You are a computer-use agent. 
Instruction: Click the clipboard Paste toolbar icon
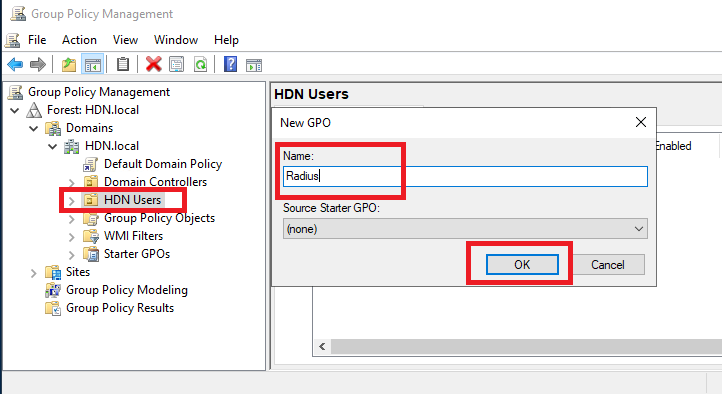point(122,64)
